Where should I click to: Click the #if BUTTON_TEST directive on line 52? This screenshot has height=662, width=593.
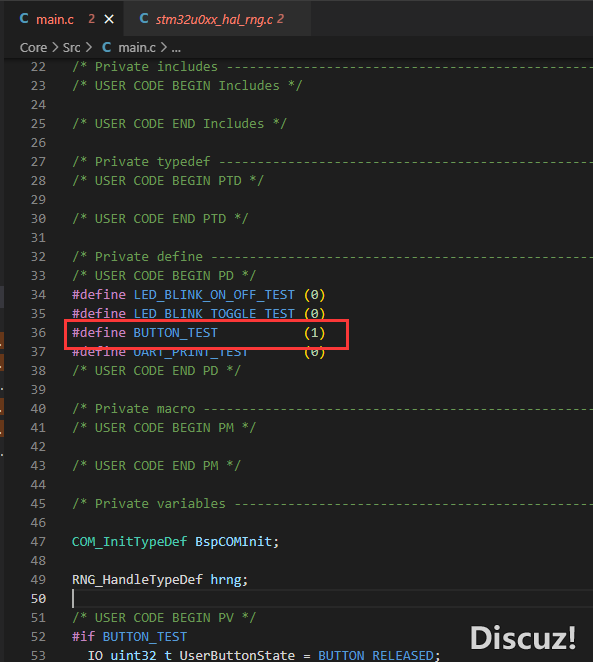coord(129,637)
